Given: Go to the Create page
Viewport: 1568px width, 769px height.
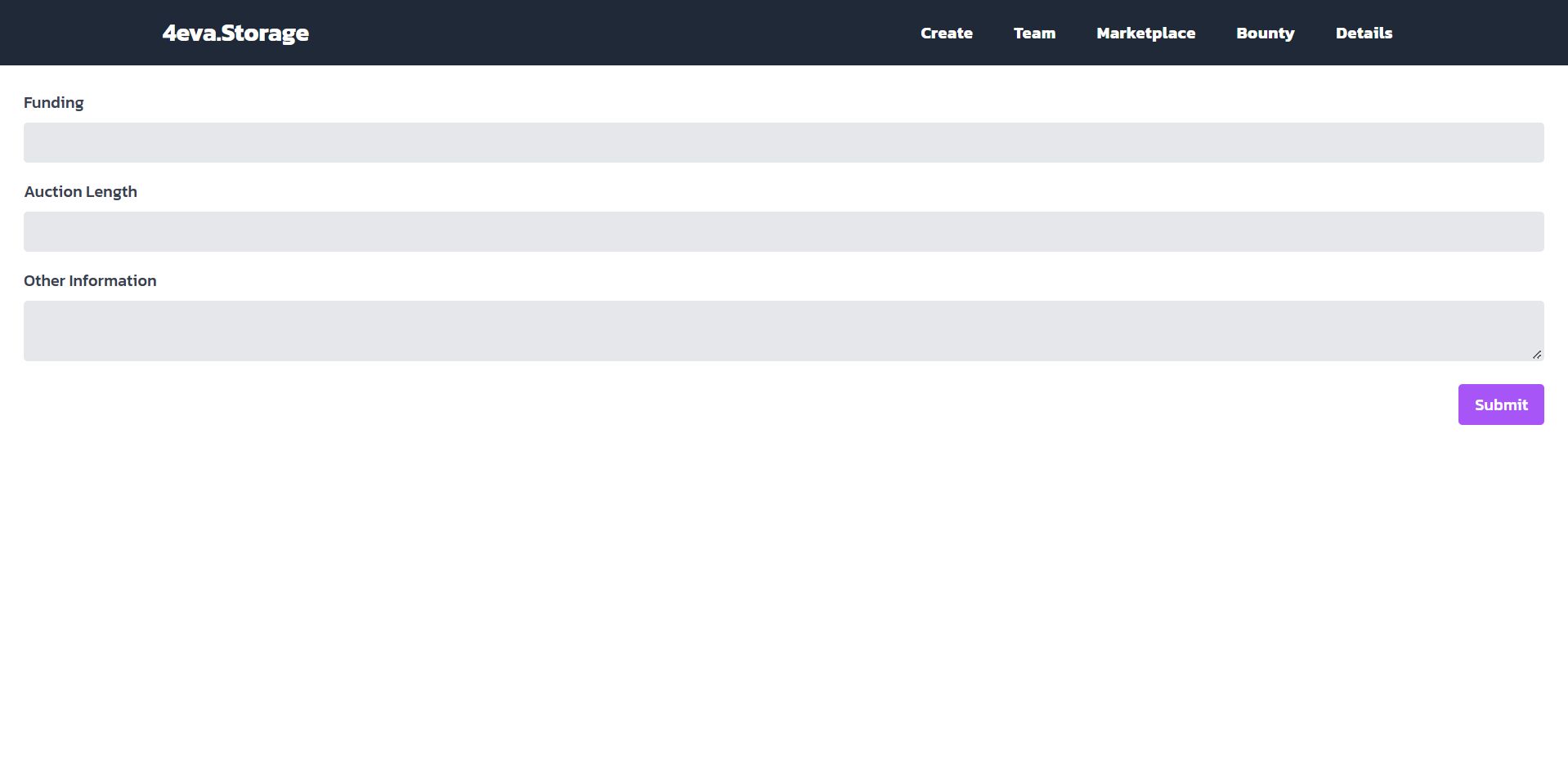Looking at the screenshot, I should [x=947, y=34].
